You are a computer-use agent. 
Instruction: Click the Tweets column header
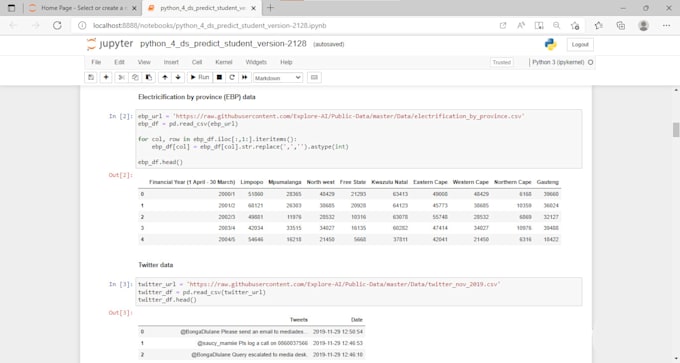[x=299, y=320]
